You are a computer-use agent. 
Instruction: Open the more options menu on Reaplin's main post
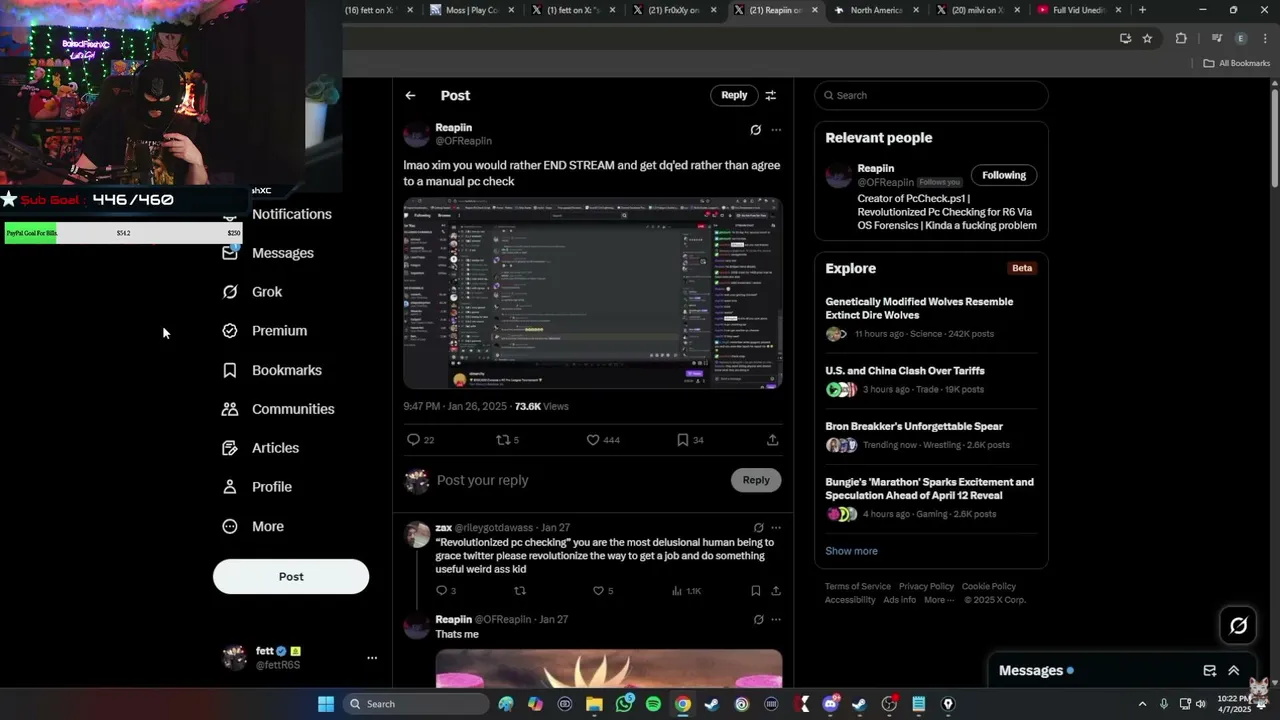click(776, 130)
